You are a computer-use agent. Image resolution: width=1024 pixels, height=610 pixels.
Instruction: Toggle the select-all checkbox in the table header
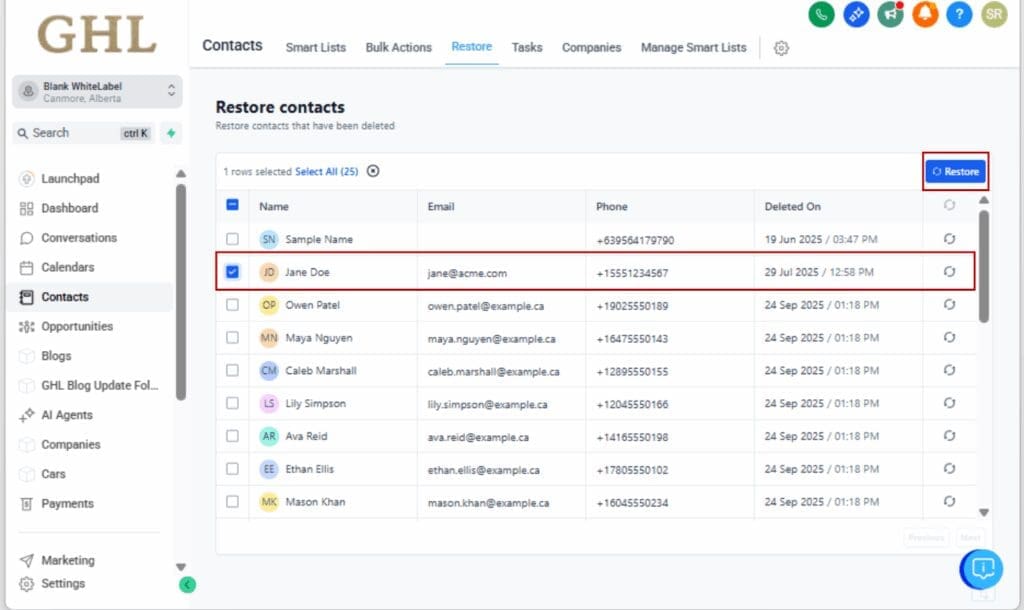[233, 205]
